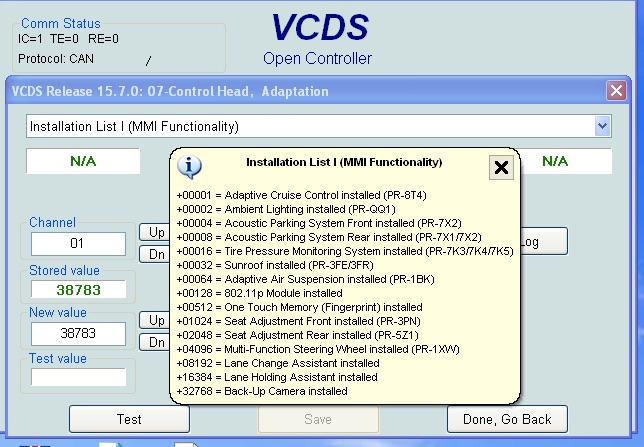
Task: Click Seat Adjustment Front installed line
Action: (298, 321)
